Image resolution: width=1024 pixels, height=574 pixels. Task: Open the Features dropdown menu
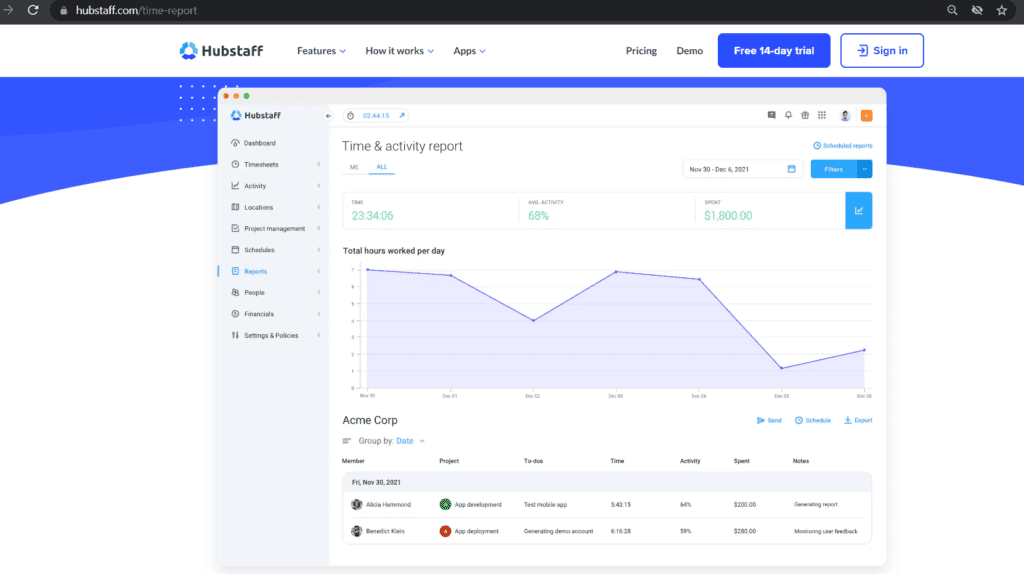(x=321, y=50)
